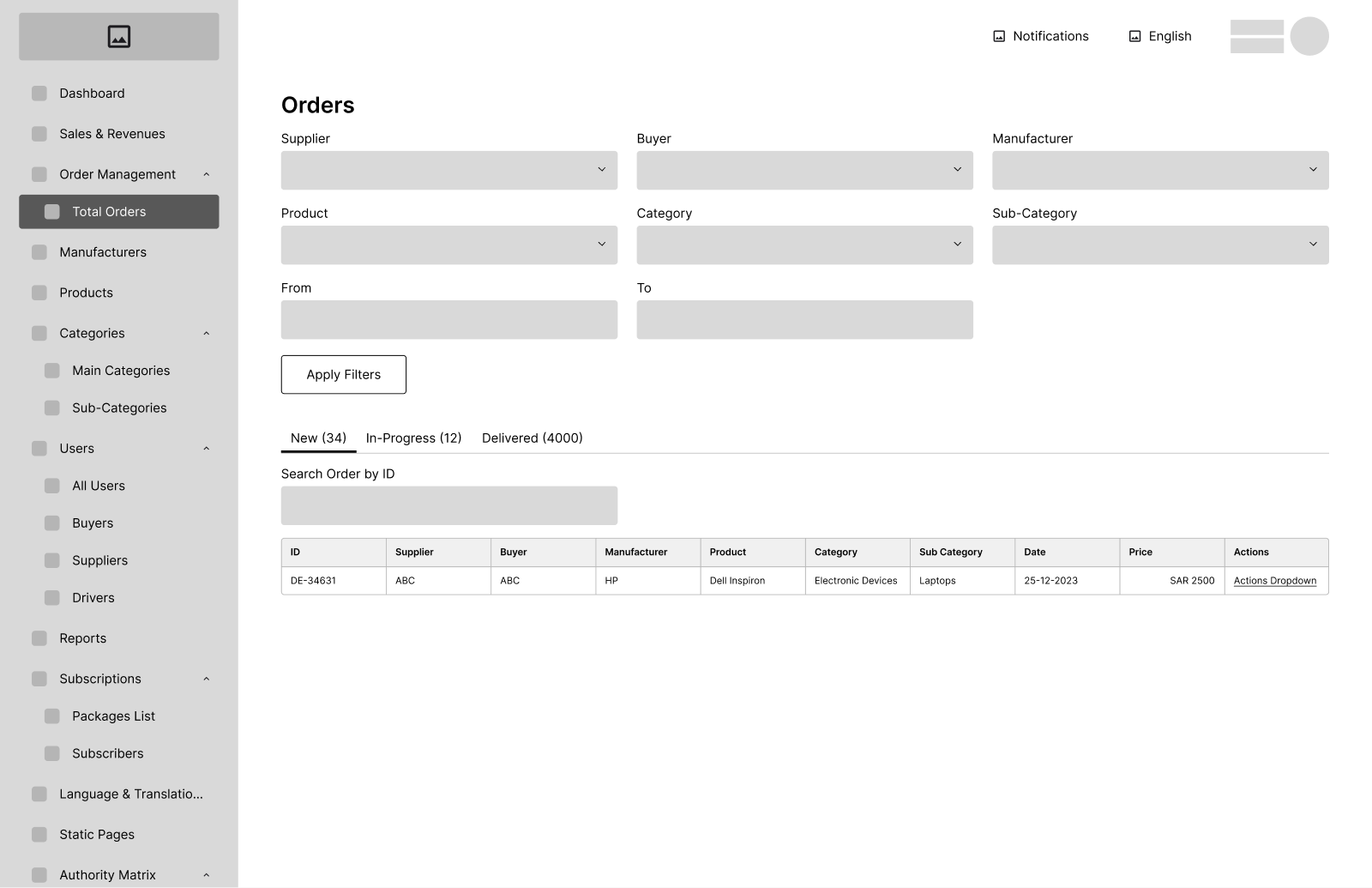Focus the Search Order by ID field
1372x888 pixels.
[449, 505]
